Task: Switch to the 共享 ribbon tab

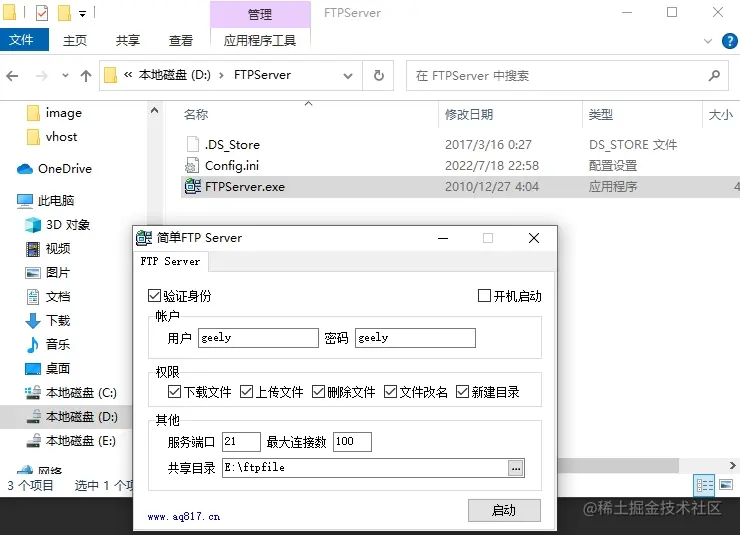Action: click(x=128, y=41)
